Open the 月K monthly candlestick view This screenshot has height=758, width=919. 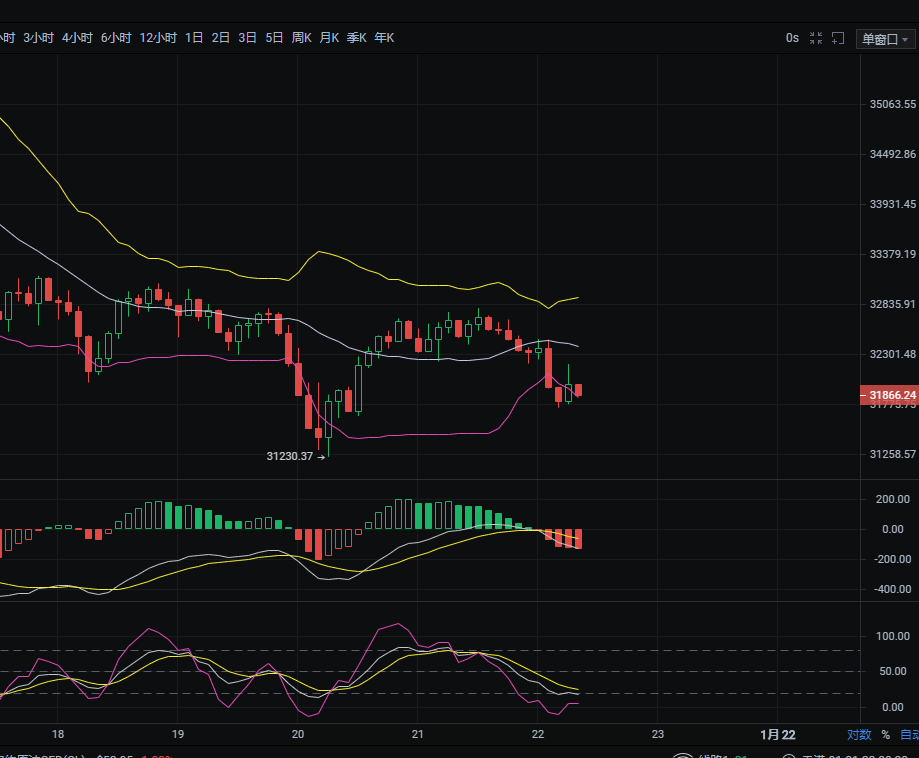tap(329, 38)
